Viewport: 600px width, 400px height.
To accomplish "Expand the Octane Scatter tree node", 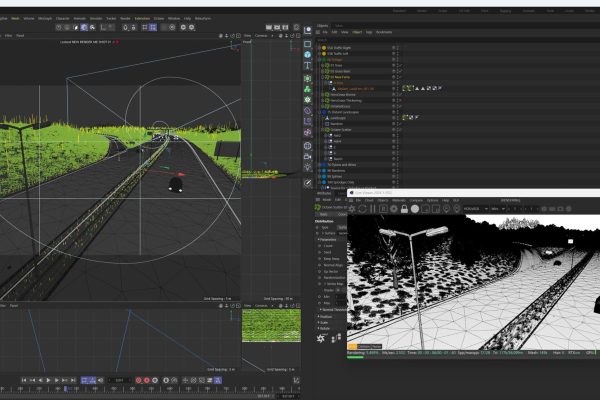I will 322,129.
